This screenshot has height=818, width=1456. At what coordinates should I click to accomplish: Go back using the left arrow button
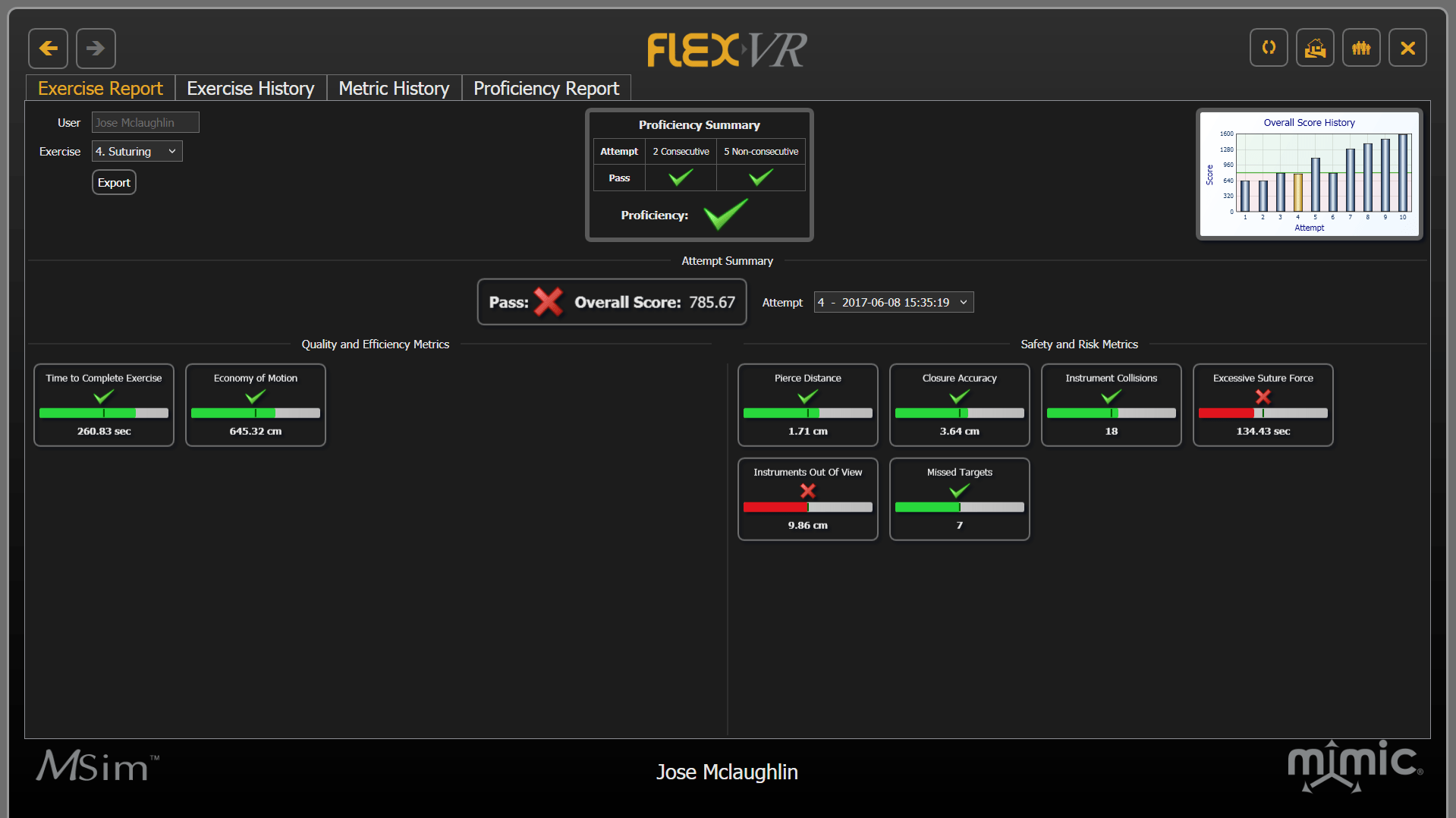[x=48, y=49]
